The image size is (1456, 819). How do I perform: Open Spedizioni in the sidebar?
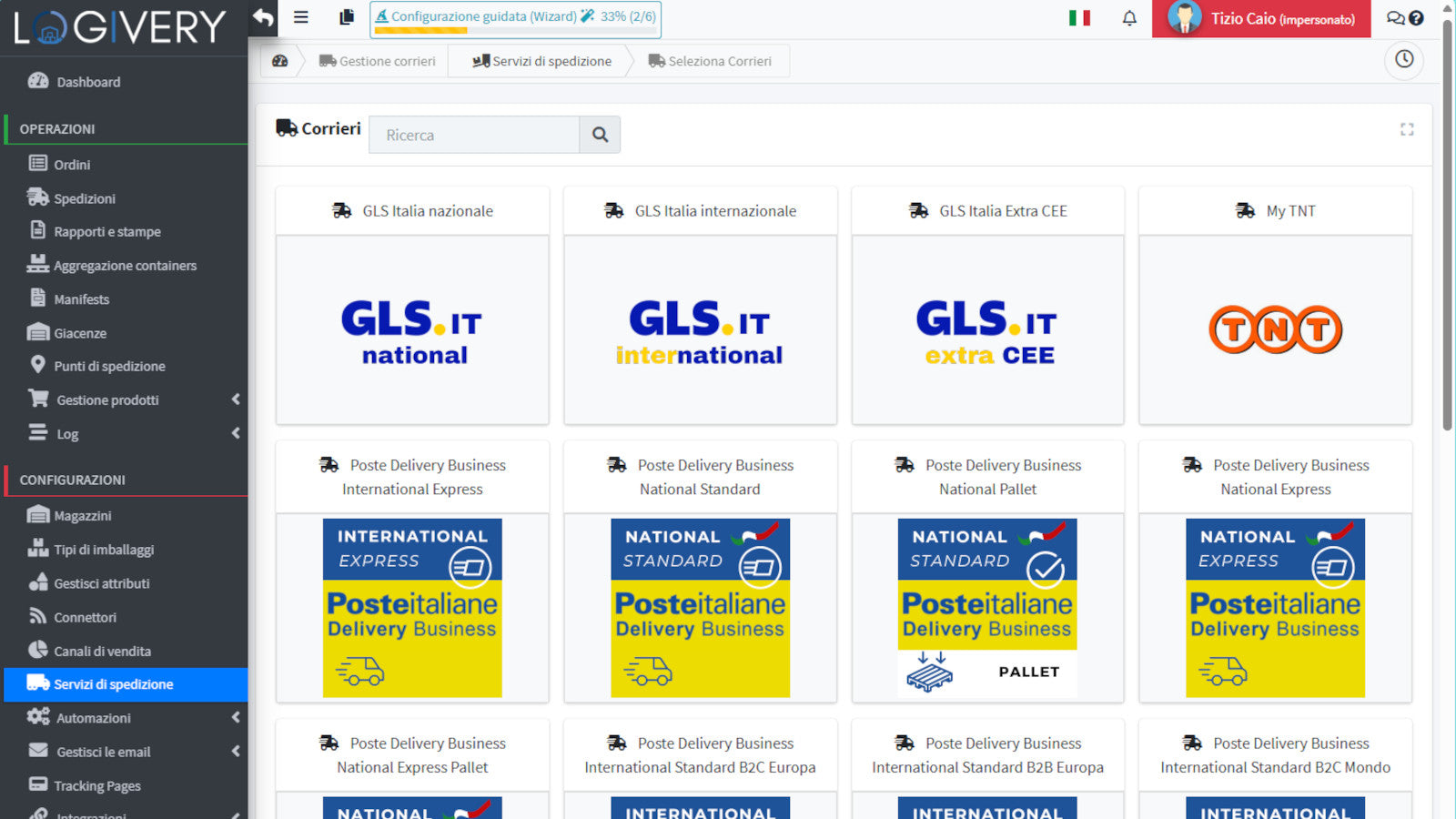pyautogui.click(x=85, y=198)
